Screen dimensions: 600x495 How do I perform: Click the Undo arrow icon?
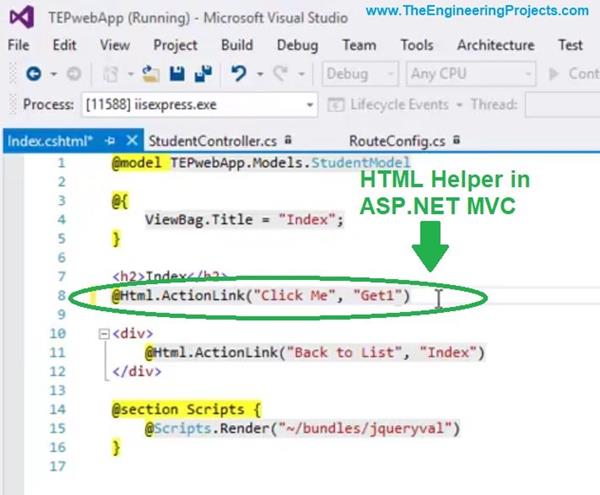coord(239,74)
